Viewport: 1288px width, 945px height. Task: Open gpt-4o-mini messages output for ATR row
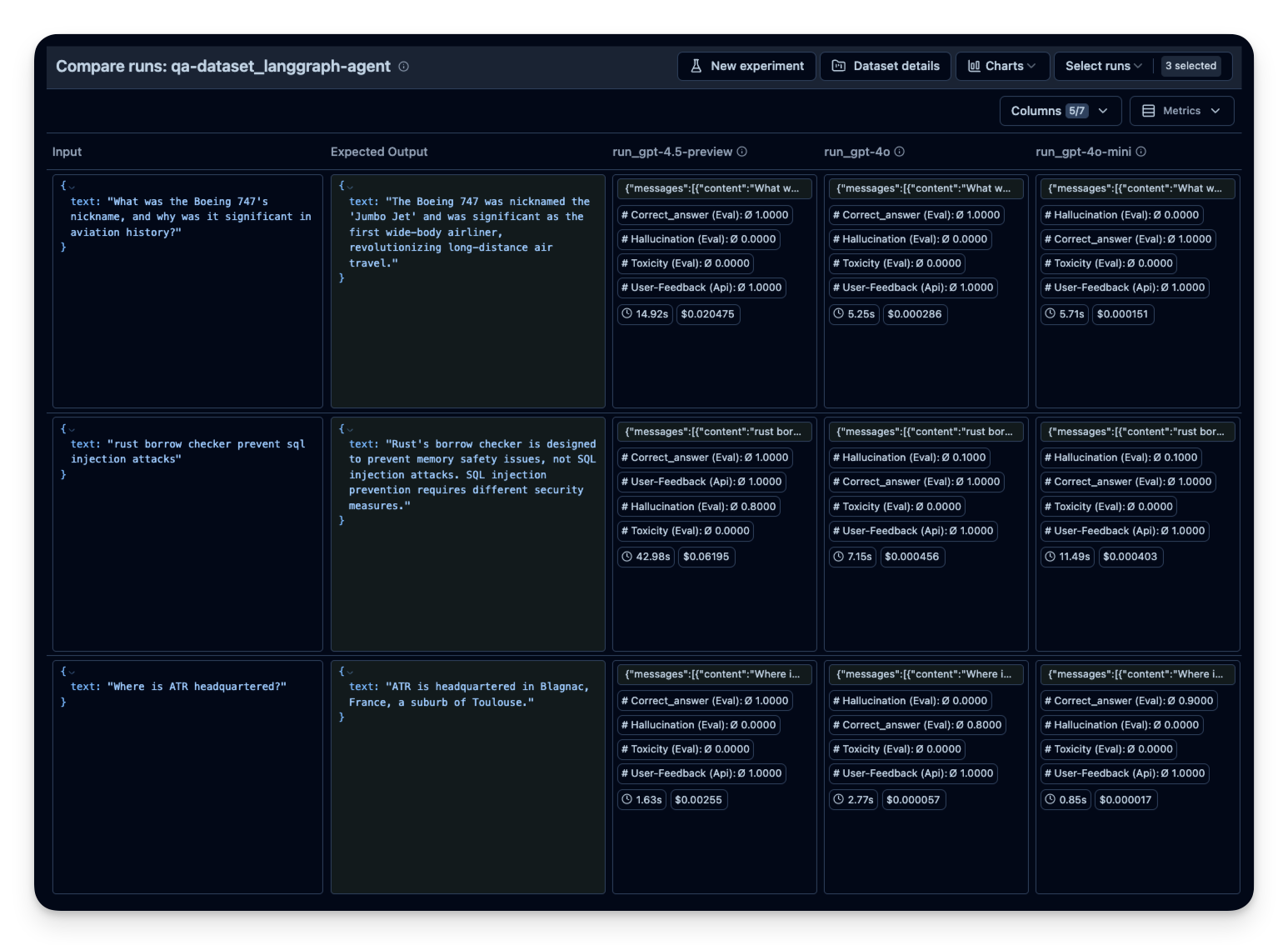click(x=1136, y=674)
